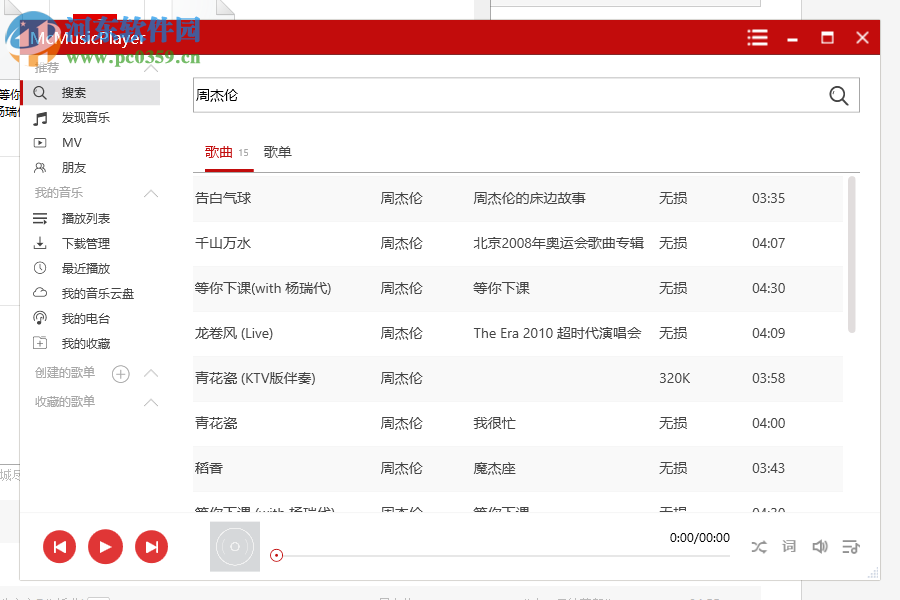Open the current playlist panel

coord(851,546)
